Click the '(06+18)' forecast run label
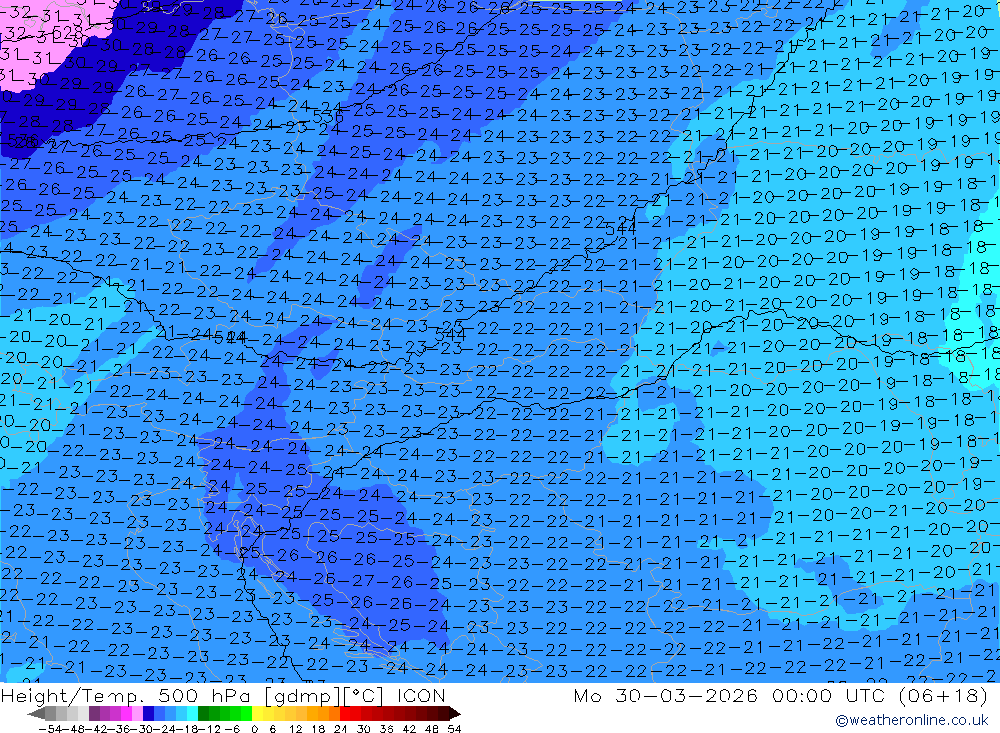 [x=943, y=695]
